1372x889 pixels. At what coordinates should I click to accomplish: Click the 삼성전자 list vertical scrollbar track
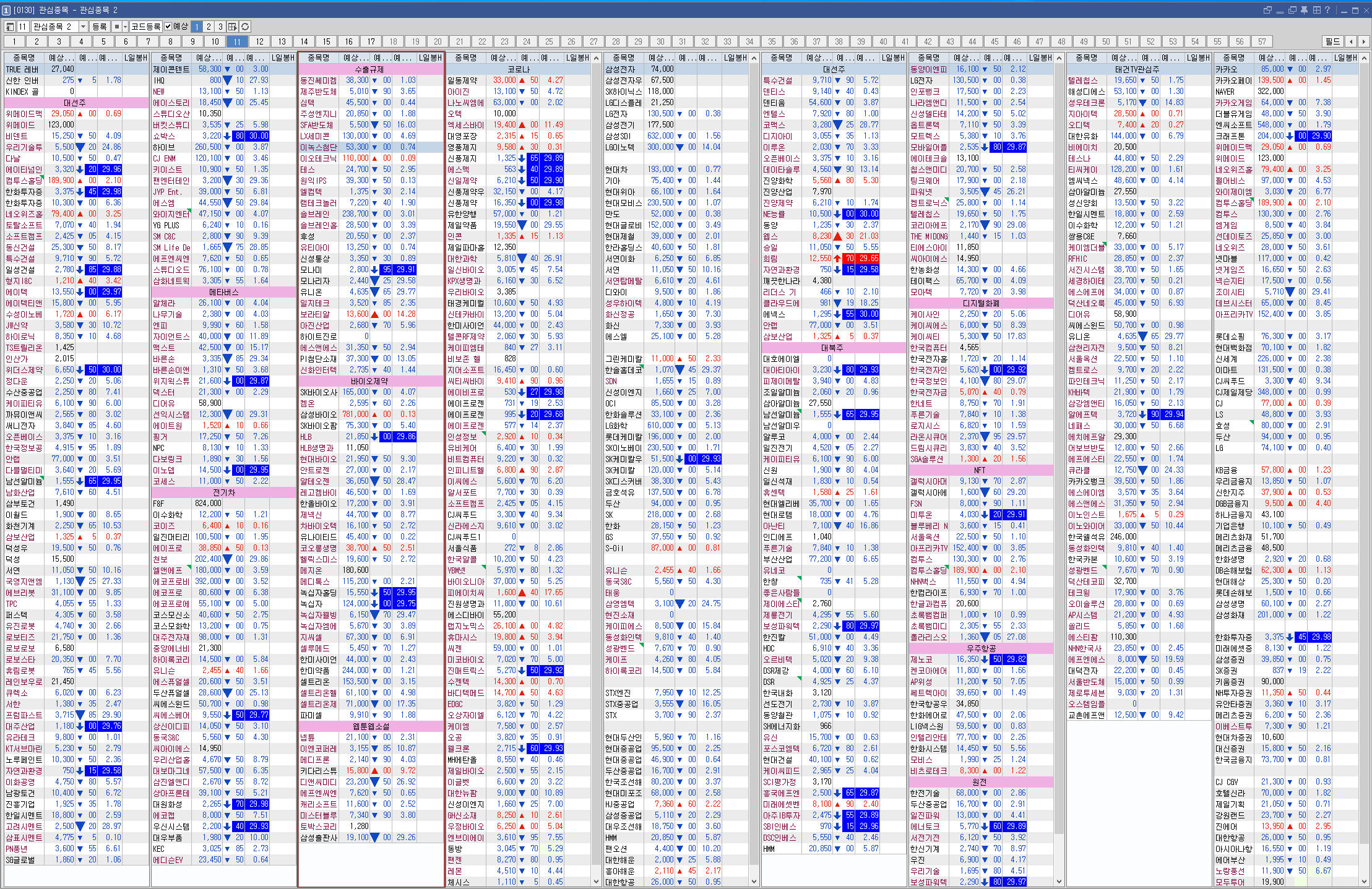tap(754, 470)
